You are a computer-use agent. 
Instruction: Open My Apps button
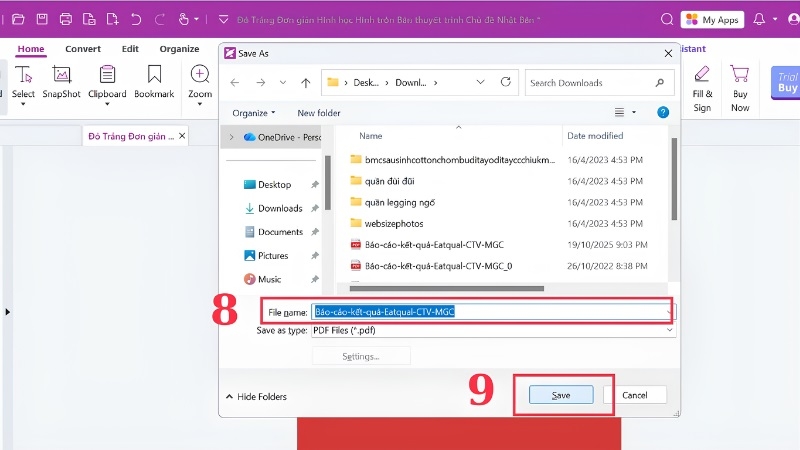(712, 19)
